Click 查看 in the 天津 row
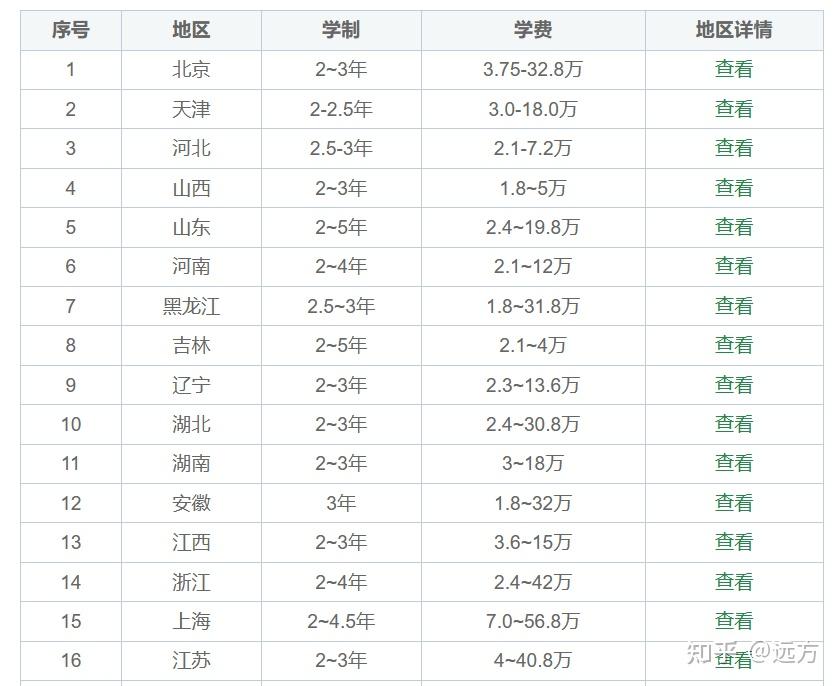The height and width of the screenshot is (686, 840). [733, 109]
